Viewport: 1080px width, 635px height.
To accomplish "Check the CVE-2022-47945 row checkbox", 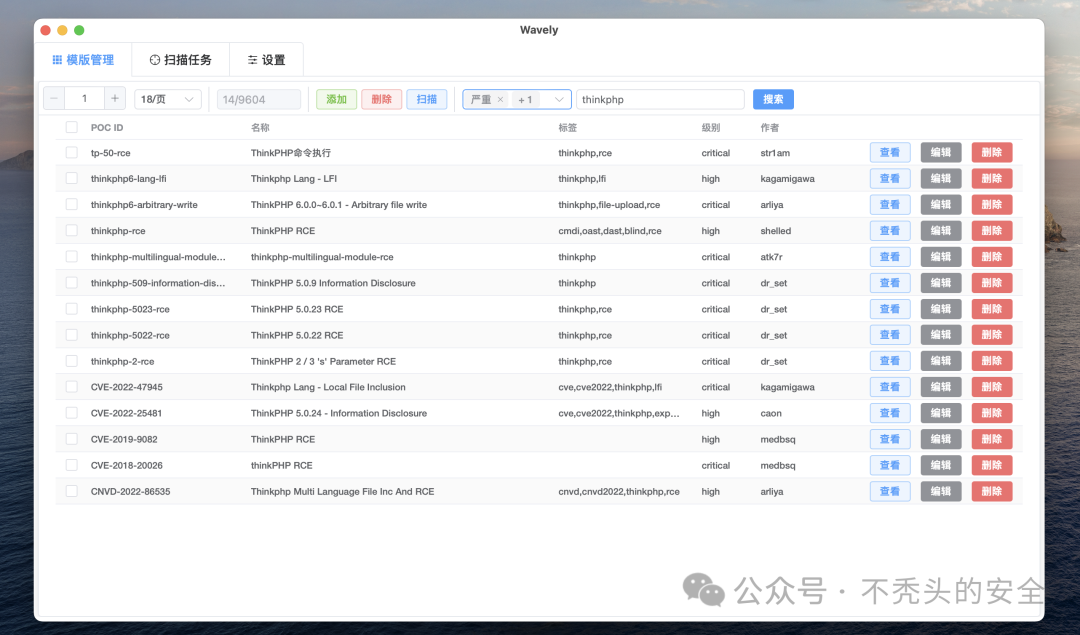I will click(72, 386).
